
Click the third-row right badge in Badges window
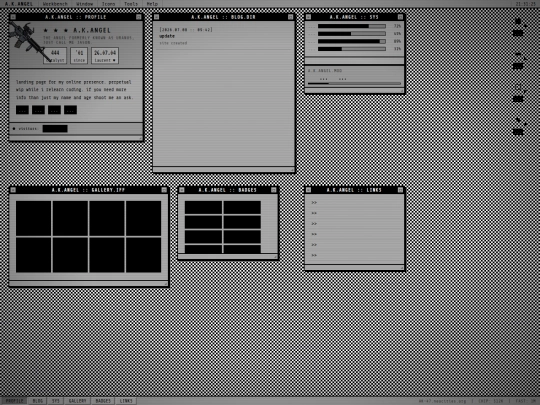[242, 237]
